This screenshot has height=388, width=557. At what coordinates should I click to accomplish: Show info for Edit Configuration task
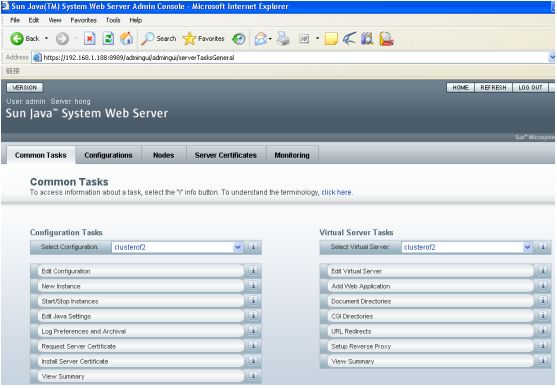pos(253,271)
